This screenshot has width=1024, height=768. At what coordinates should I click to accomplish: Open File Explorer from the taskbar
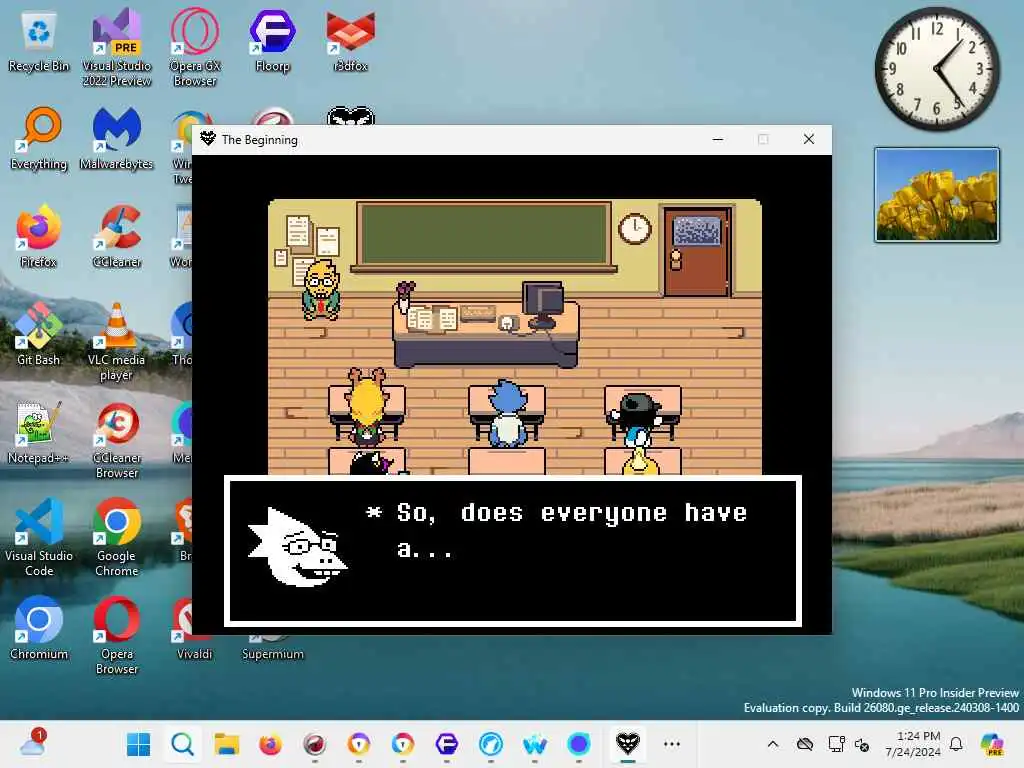(x=227, y=744)
